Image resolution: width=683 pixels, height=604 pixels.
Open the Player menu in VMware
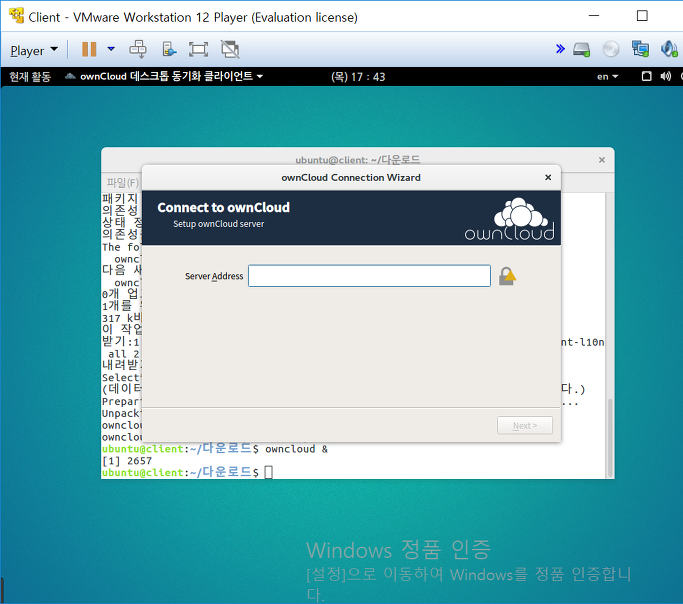pos(34,51)
